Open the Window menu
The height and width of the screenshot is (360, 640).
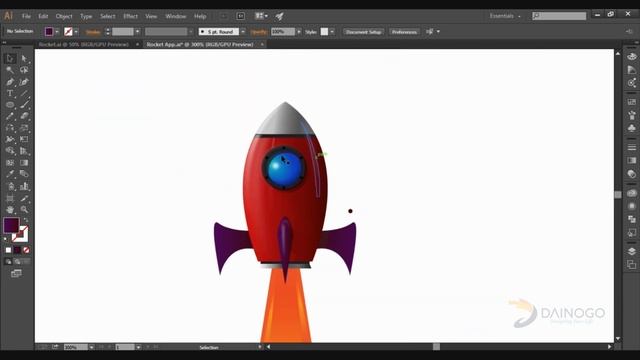coord(176,16)
